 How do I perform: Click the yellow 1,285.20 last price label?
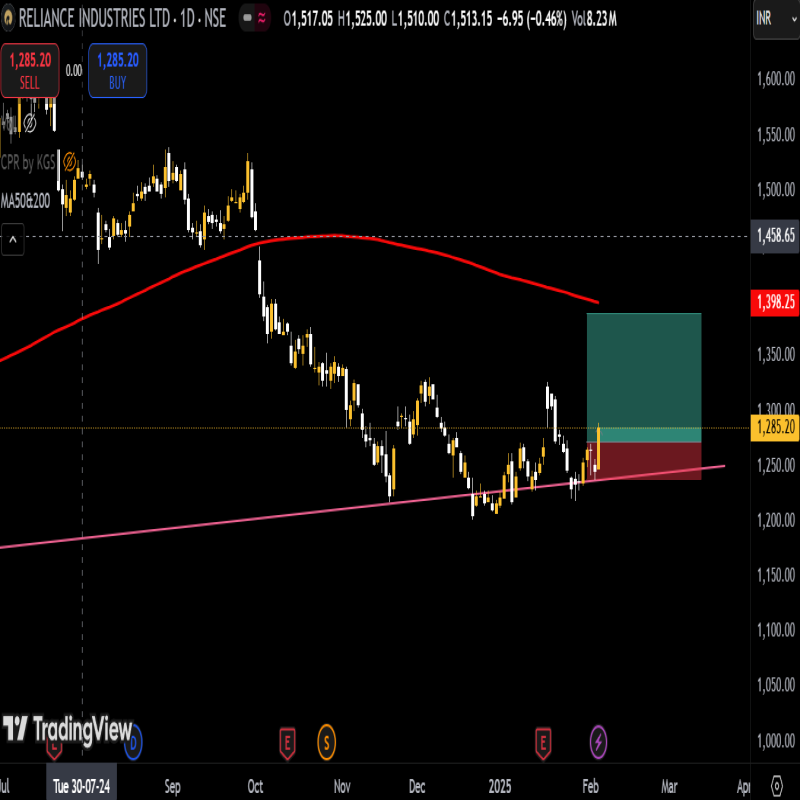[775, 426]
